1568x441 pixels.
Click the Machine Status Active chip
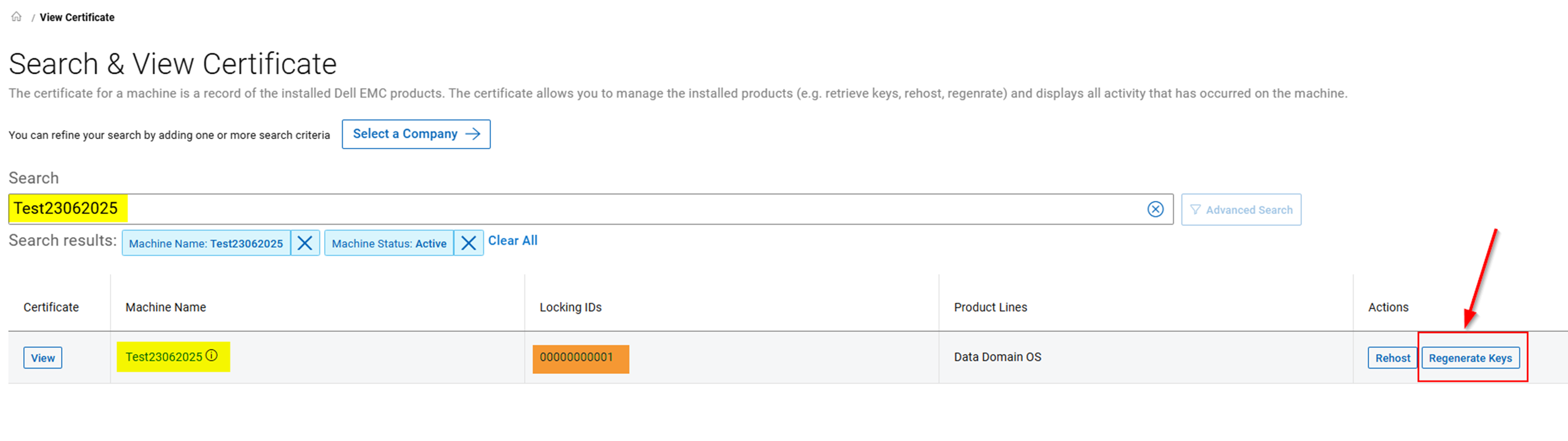click(x=389, y=242)
